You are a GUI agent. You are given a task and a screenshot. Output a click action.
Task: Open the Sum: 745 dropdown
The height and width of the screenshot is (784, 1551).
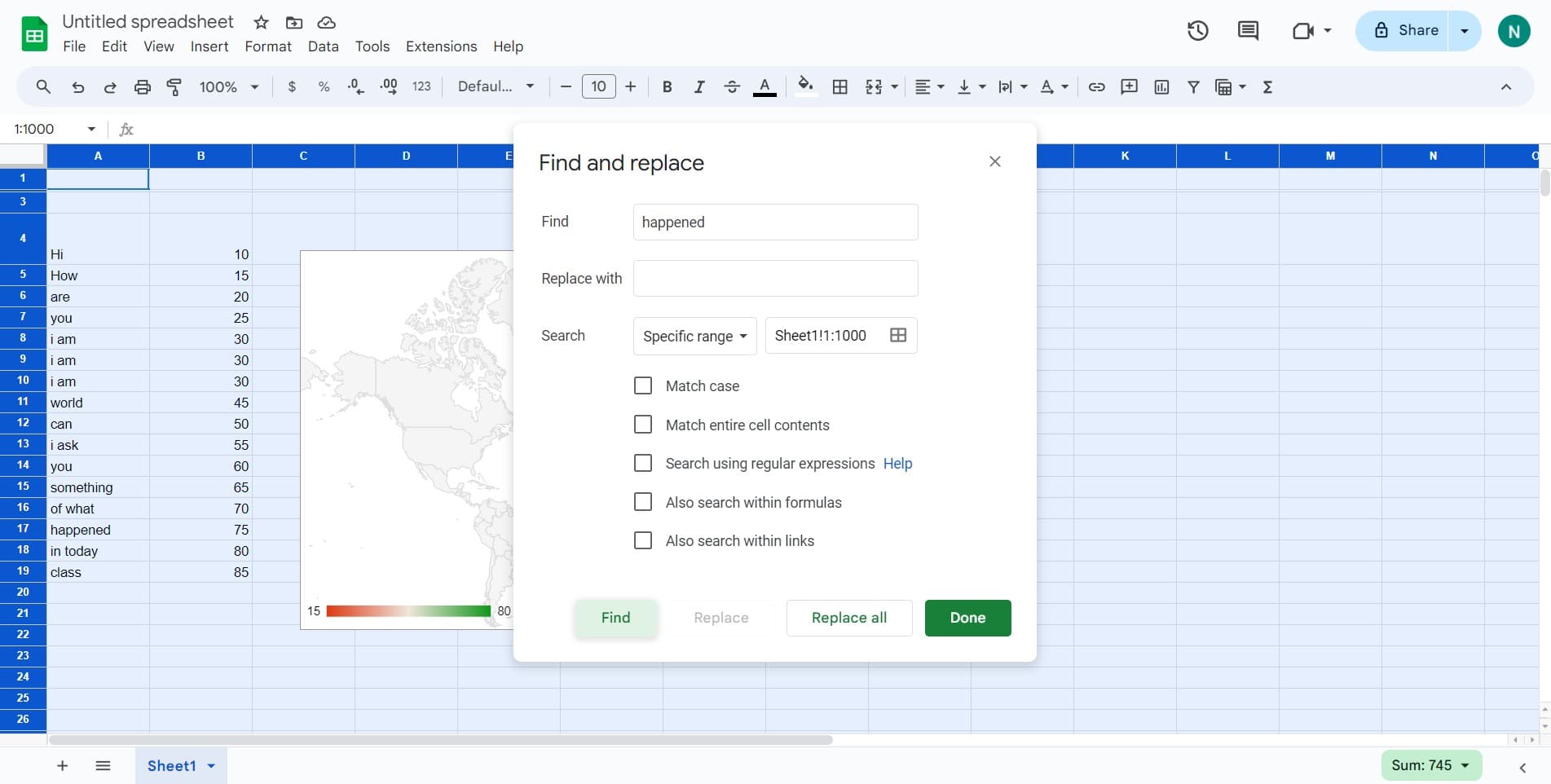pos(1430,765)
